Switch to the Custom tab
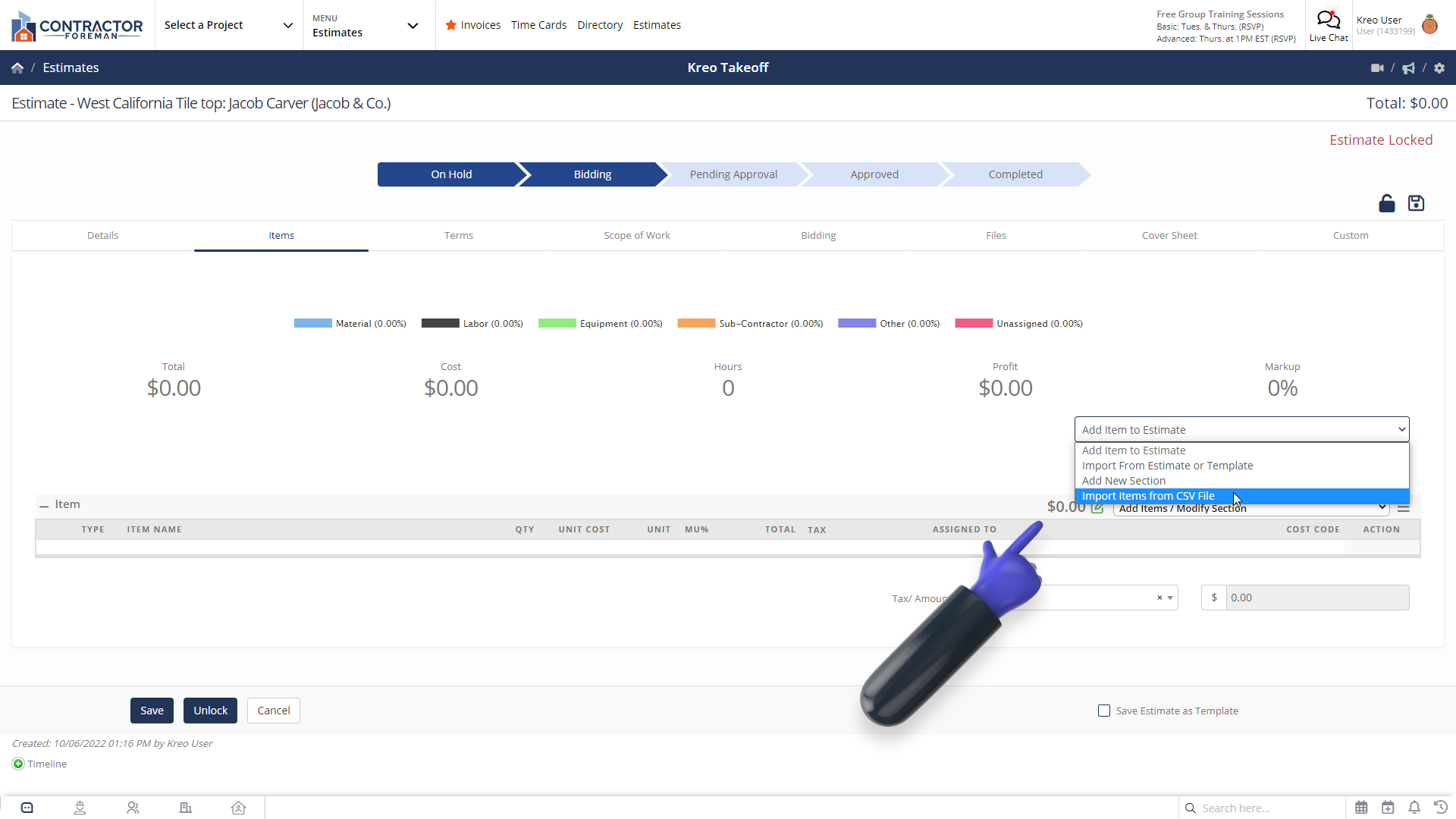Image resolution: width=1456 pixels, height=819 pixels. (x=1351, y=236)
